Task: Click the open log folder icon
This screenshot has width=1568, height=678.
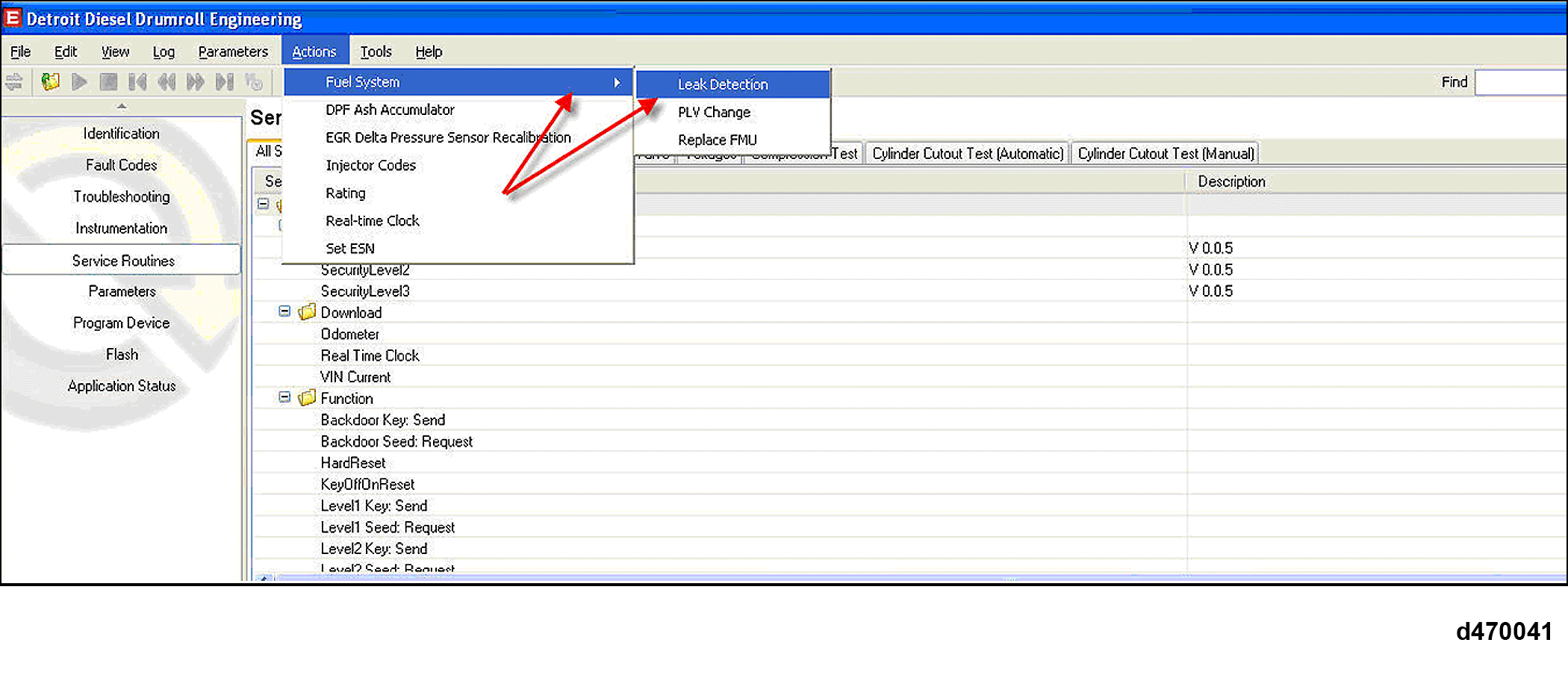Action: (50, 81)
